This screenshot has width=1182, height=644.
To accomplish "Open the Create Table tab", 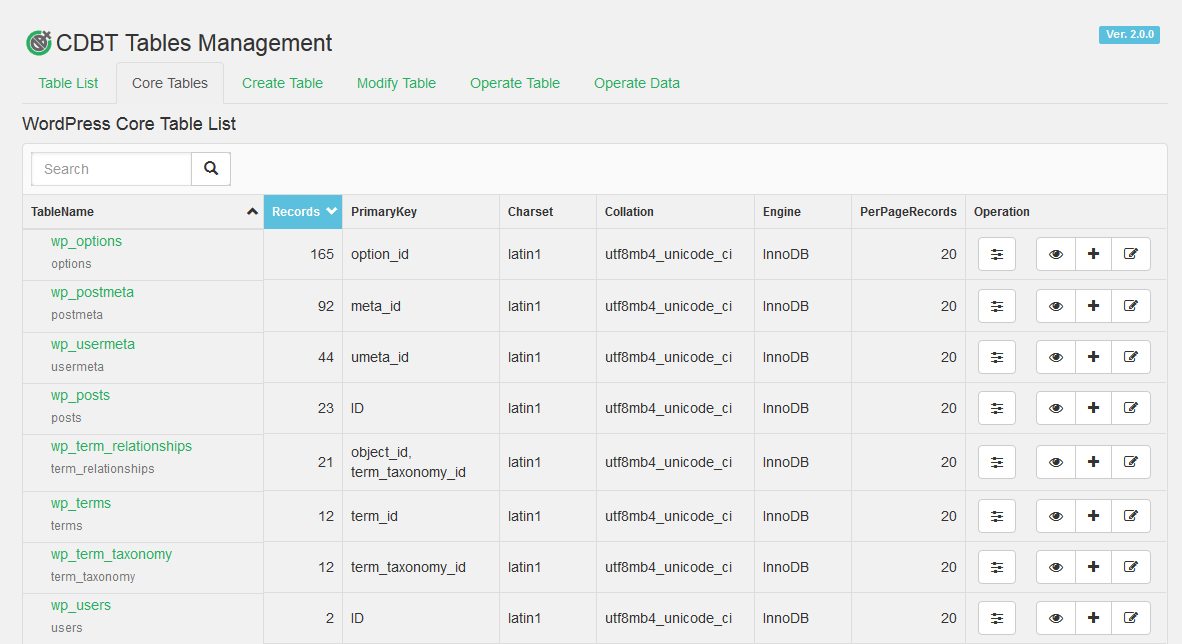I will [x=282, y=83].
